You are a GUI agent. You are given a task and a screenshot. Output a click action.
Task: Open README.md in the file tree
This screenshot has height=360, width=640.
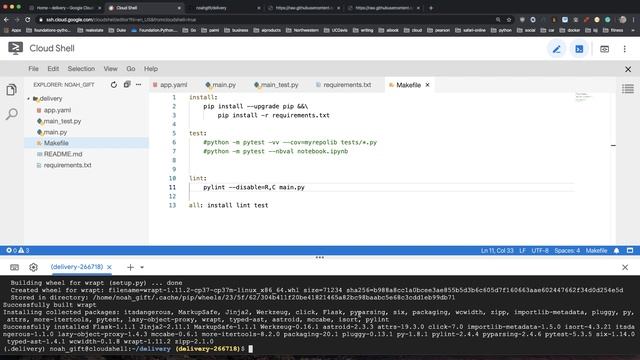click(x=63, y=154)
